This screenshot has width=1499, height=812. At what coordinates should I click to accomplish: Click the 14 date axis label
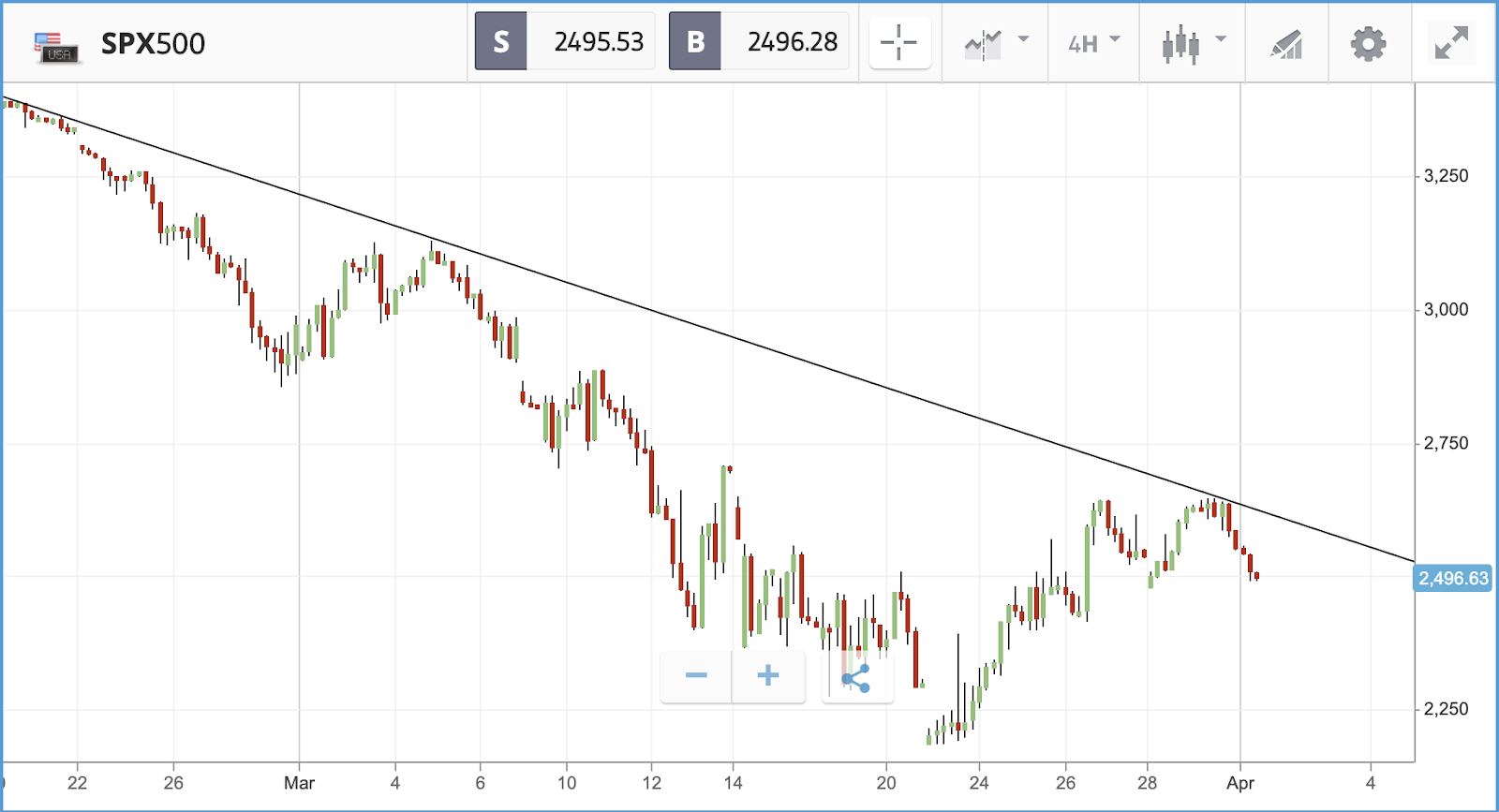[733, 783]
